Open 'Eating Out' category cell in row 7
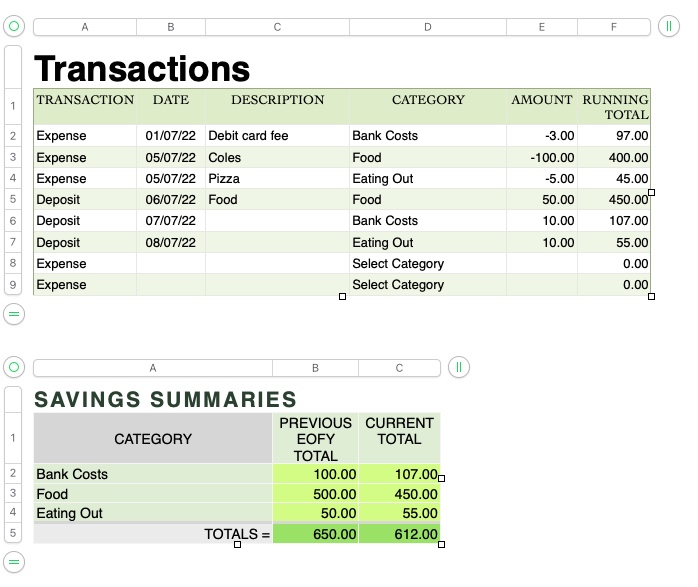Screen dimensions: 698x587 (x=428, y=243)
